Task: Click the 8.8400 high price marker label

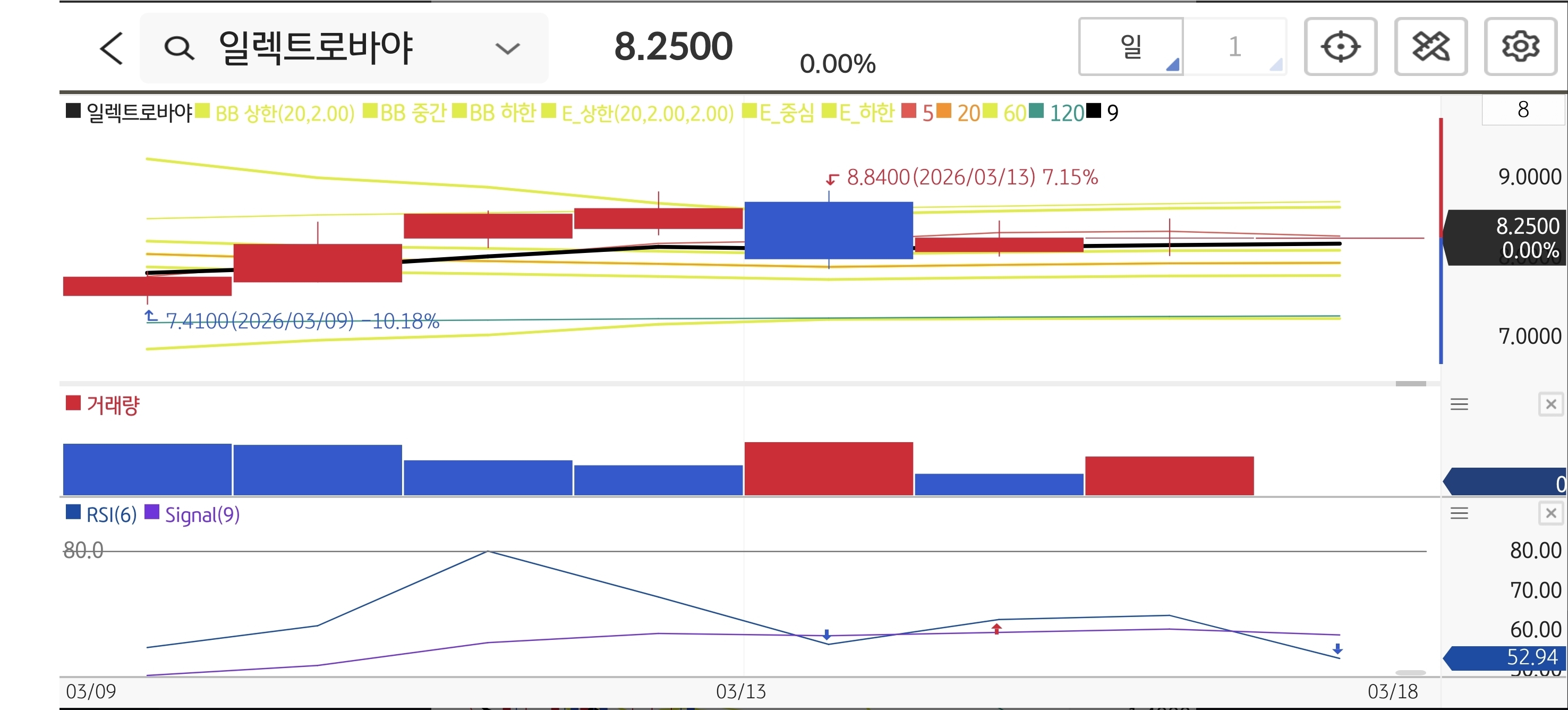Action: 972,178
